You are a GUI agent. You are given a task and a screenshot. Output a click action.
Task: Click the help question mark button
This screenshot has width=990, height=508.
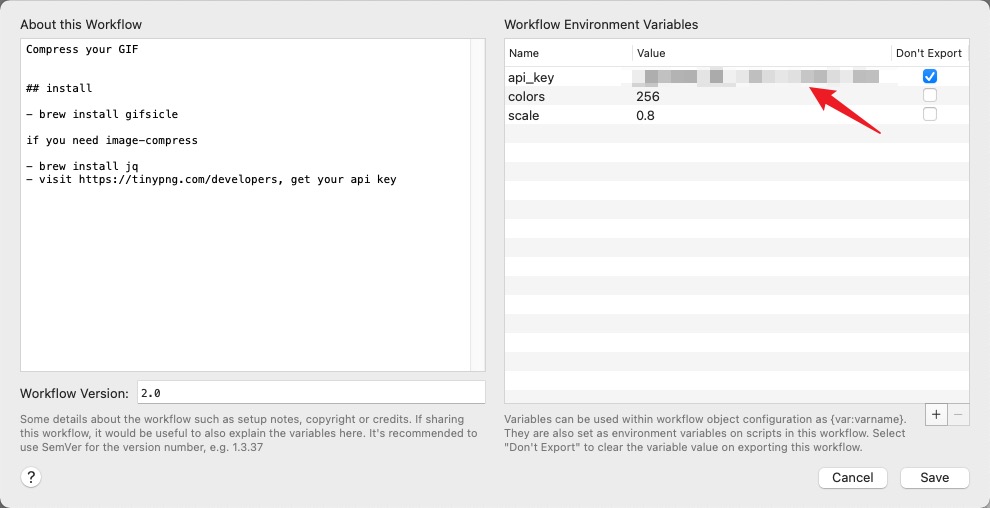click(31, 478)
